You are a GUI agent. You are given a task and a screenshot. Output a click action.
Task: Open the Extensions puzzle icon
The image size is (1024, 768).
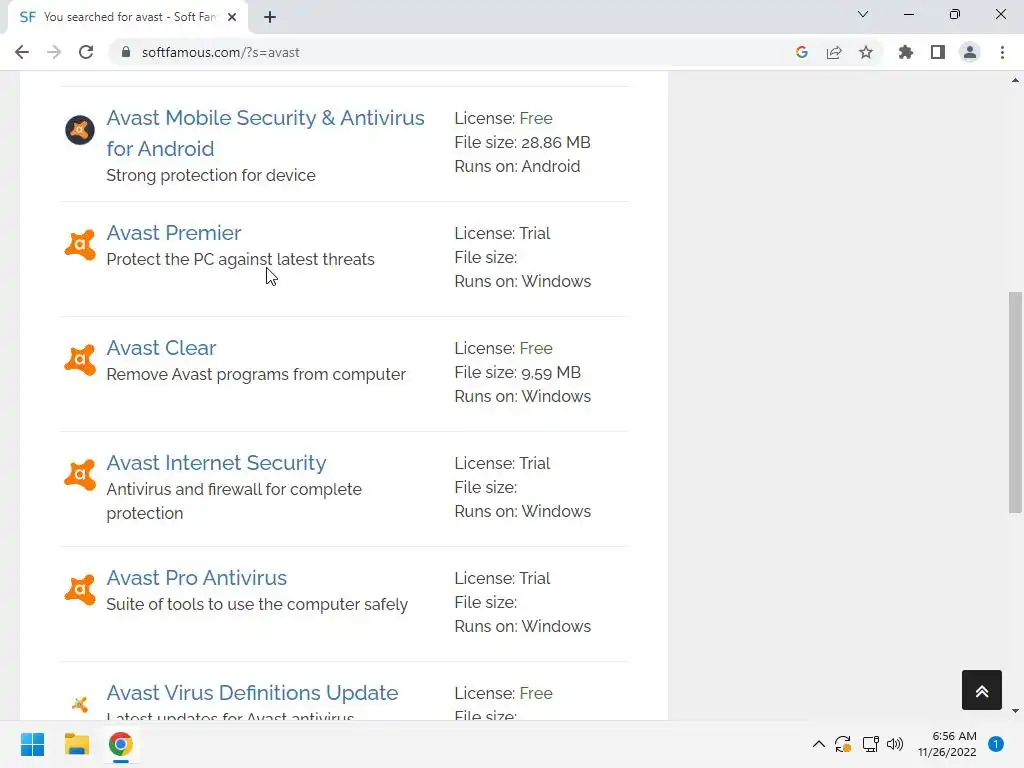[x=906, y=52]
